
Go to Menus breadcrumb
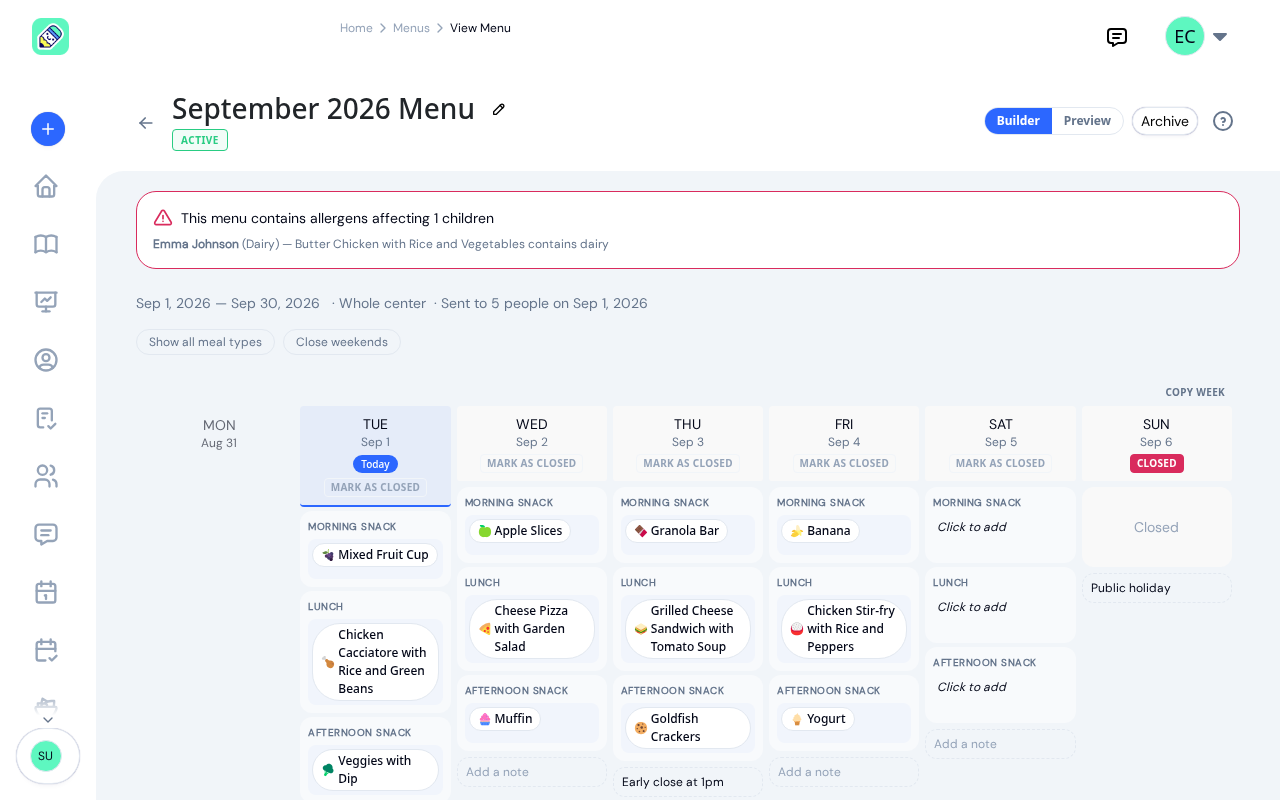411,28
